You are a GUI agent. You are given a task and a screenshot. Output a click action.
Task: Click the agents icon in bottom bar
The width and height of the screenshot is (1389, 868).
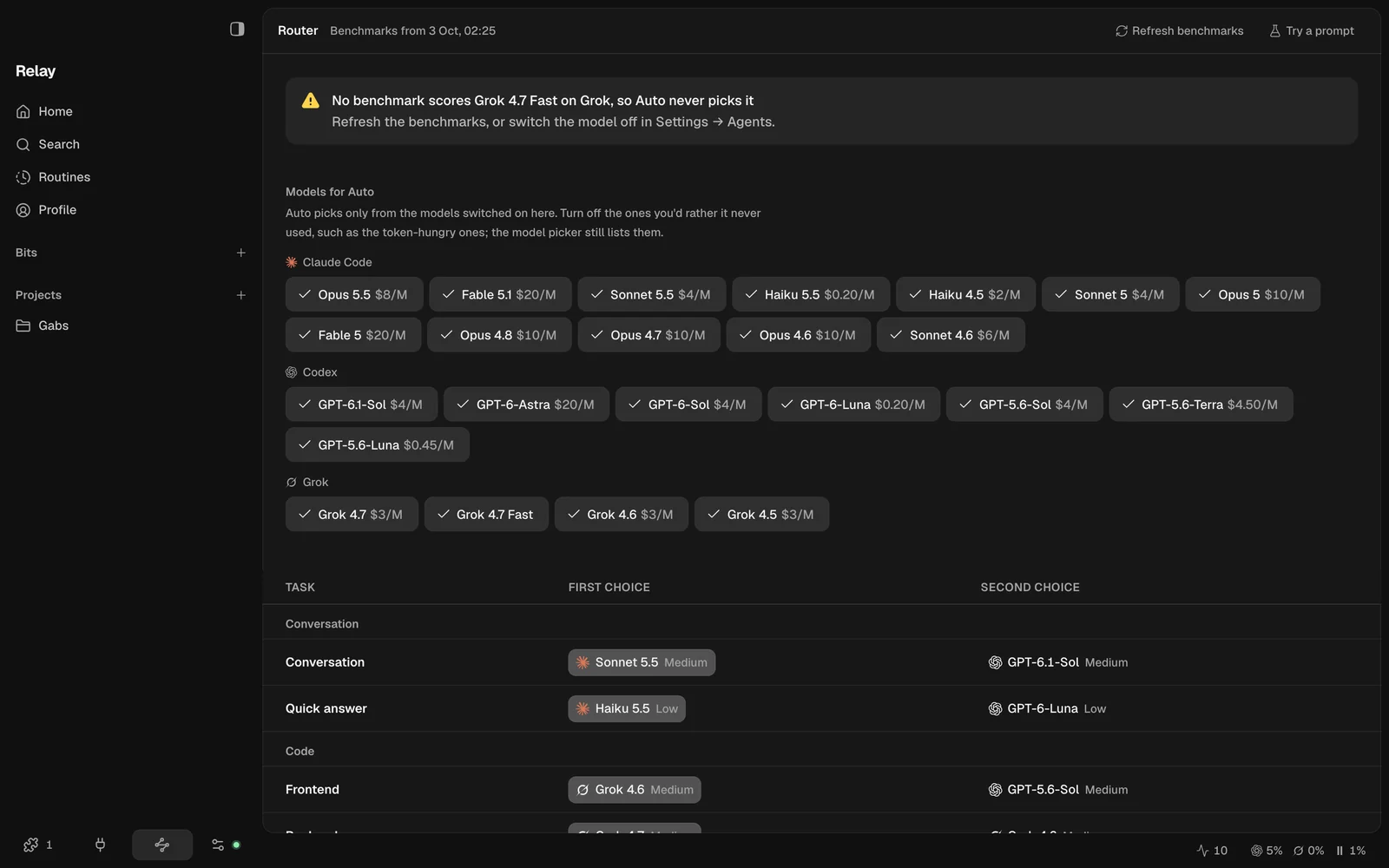[x=38, y=845]
